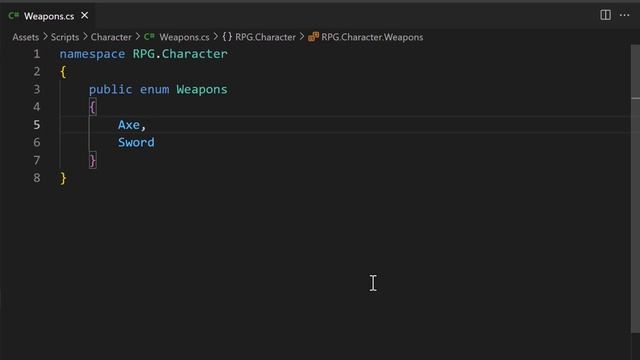Expand the chevron after the Character breadcrumb
The height and width of the screenshot is (360, 640).
[138, 37]
